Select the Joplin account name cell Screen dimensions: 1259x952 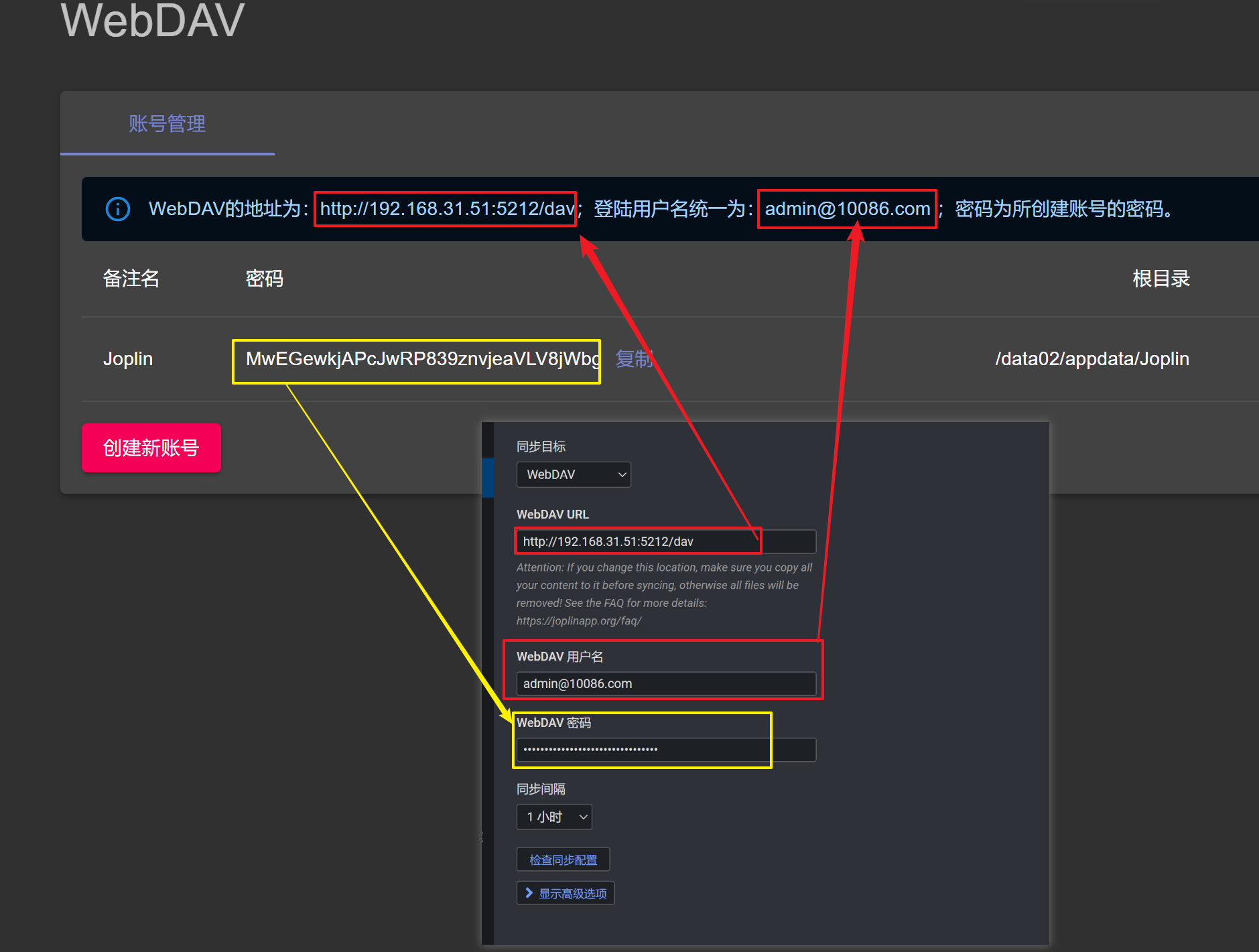pos(128,359)
